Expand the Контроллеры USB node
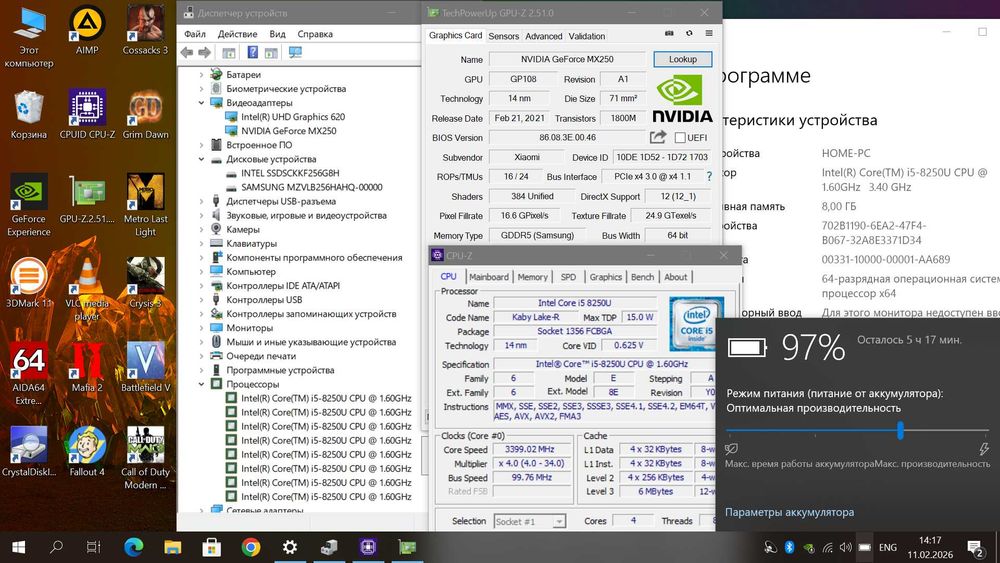 [x=202, y=300]
